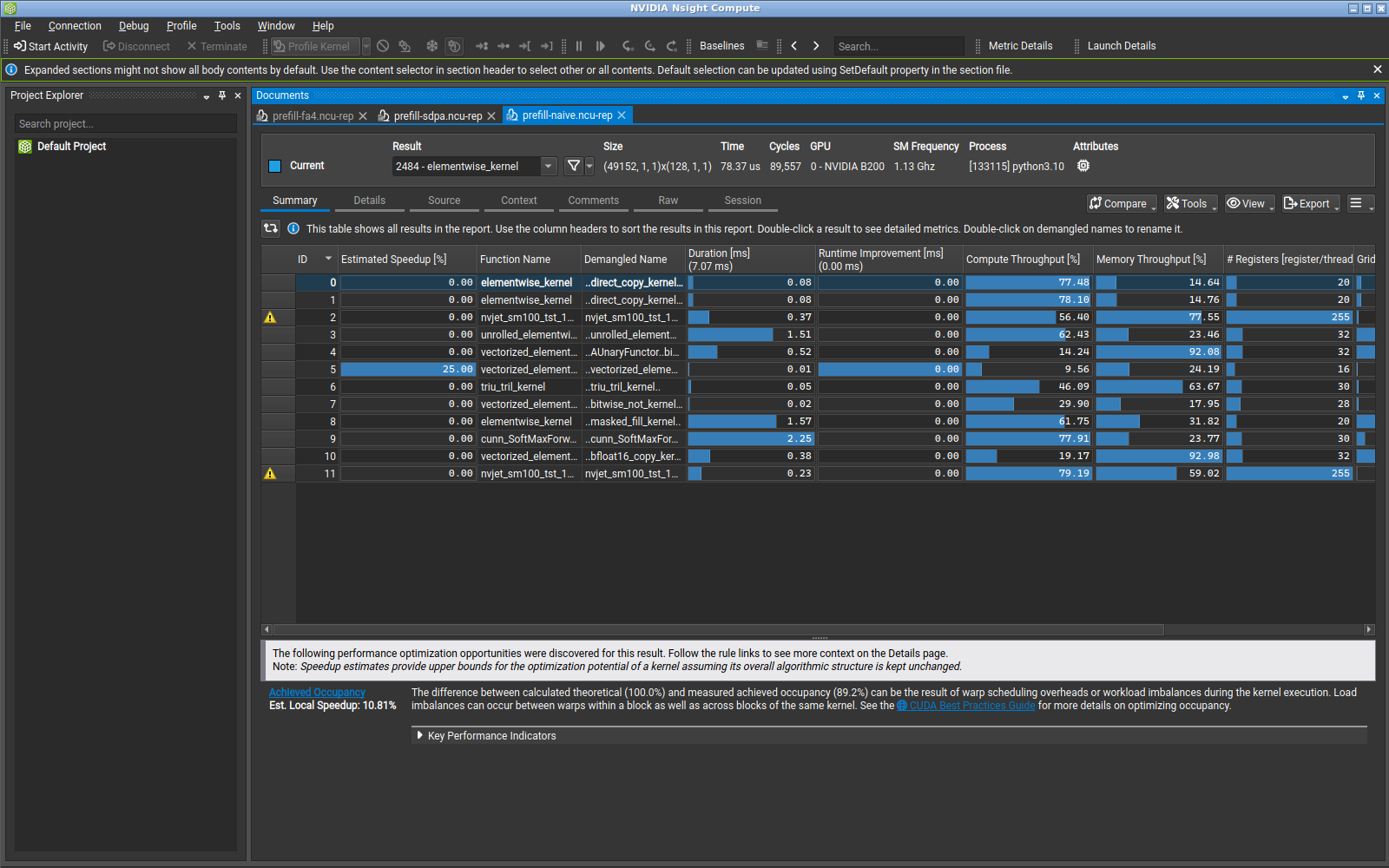The image size is (1389, 868).
Task: Click the snowflake icon in the toolbar
Action: coord(431,46)
